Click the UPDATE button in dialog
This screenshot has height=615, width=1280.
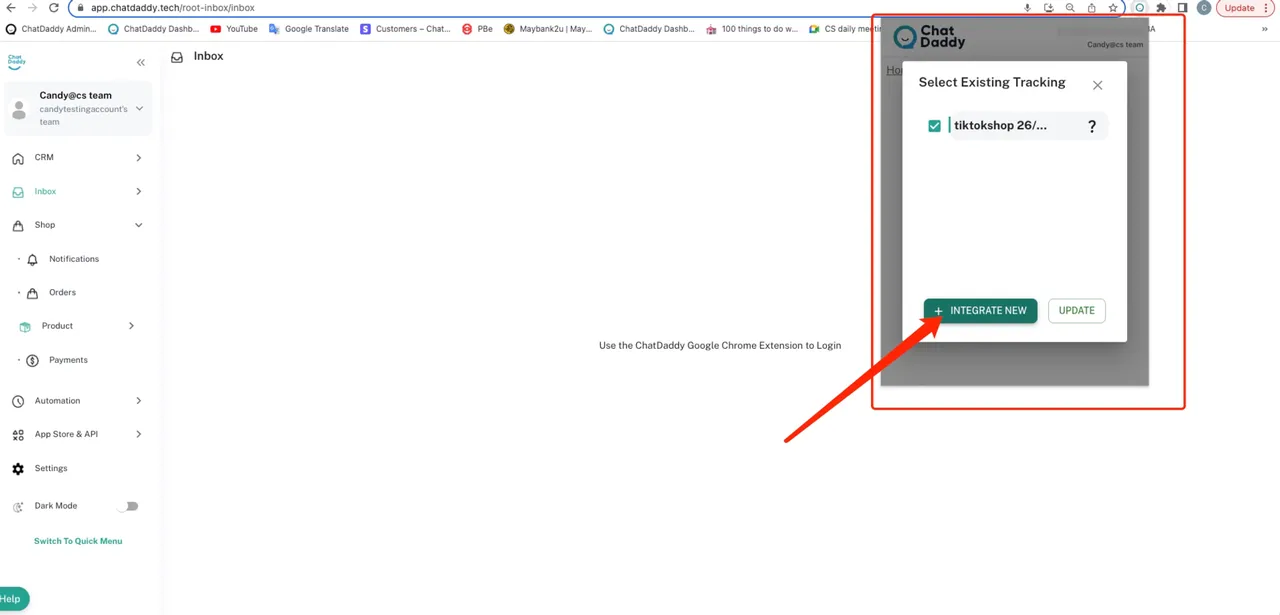(1076, 311)
